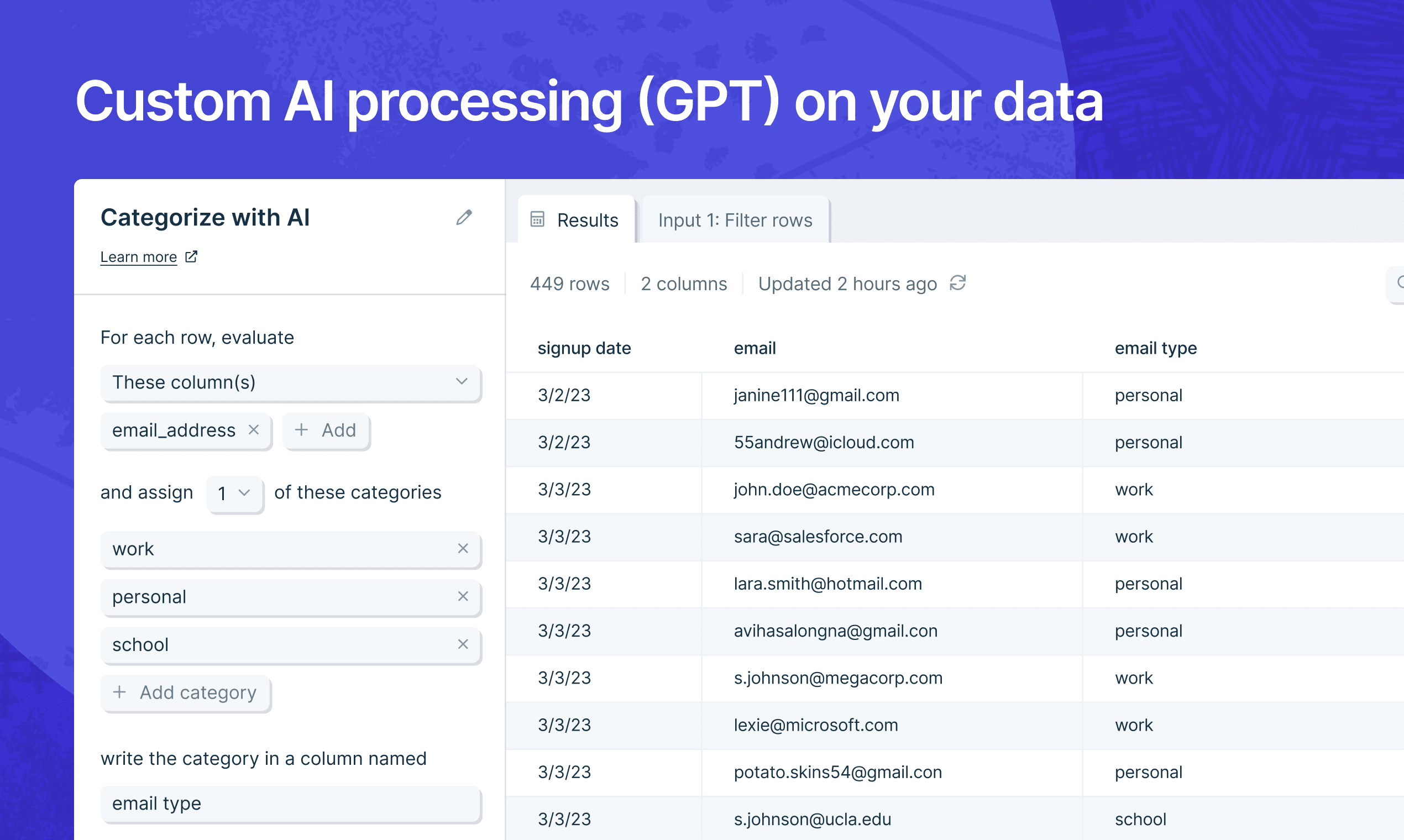Screen dimensions: 1404x840
Task: Open the Learn more link
Action: [139, 258]
